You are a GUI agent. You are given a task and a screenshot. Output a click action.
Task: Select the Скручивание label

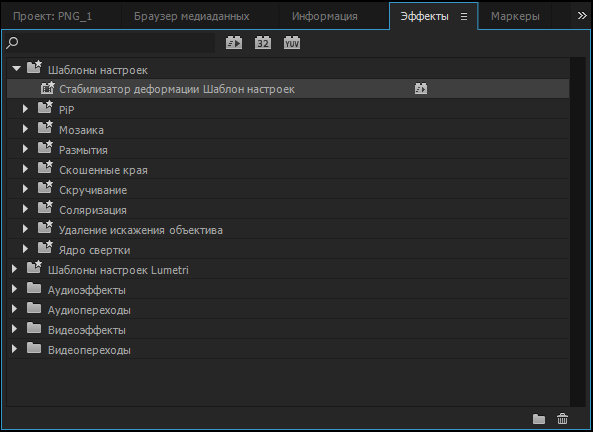click(x=93, y=190)
